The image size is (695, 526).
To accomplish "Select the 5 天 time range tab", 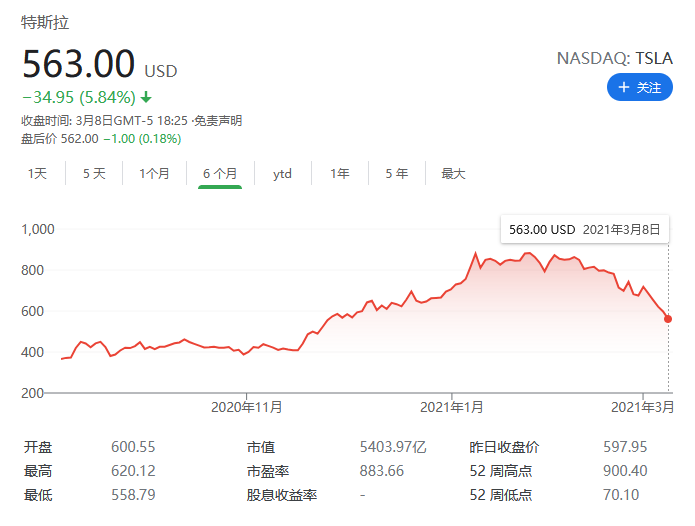I will 94,173.
